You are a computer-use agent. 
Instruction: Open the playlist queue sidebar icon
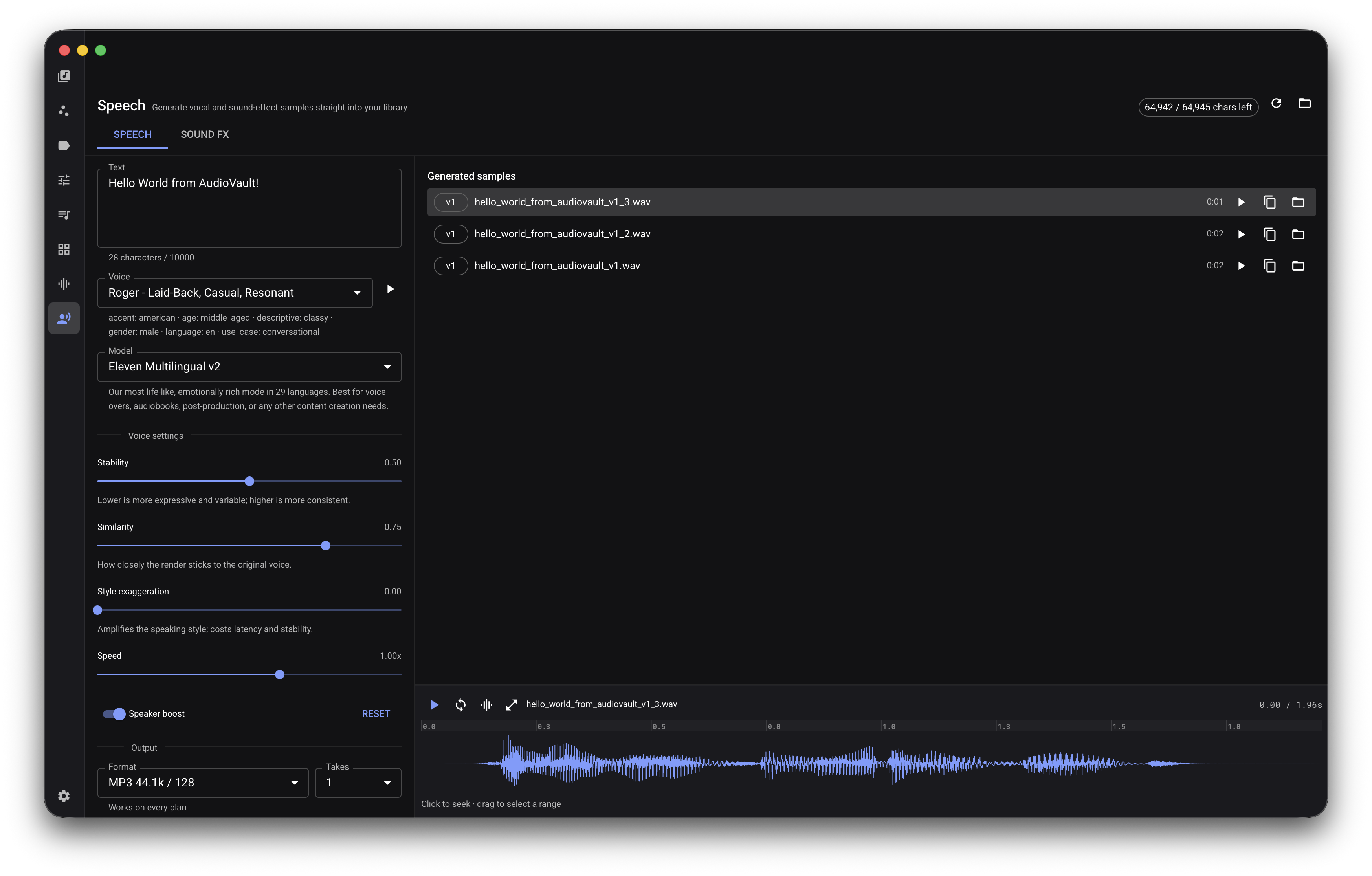coord(64,215)
